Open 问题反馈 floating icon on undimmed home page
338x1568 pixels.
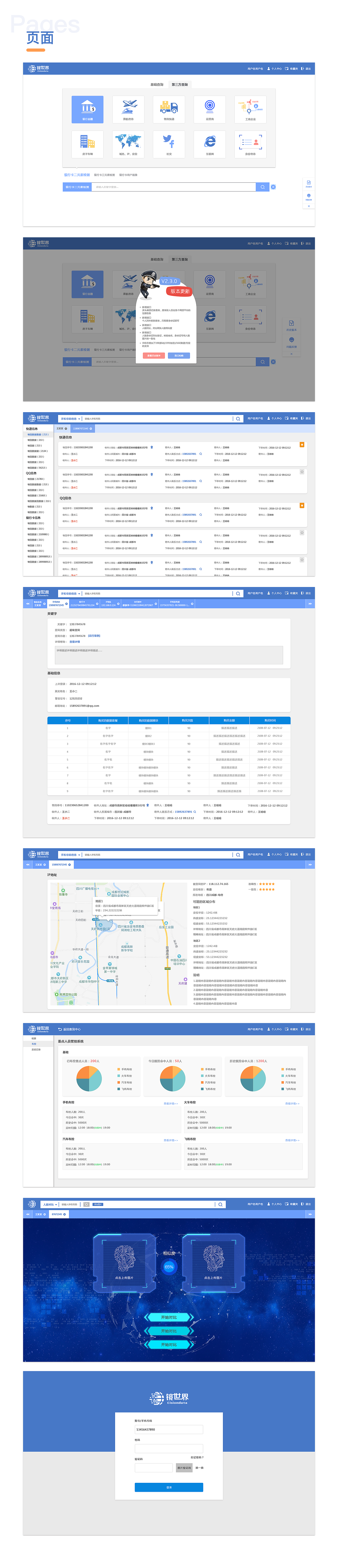coord(309,197)
